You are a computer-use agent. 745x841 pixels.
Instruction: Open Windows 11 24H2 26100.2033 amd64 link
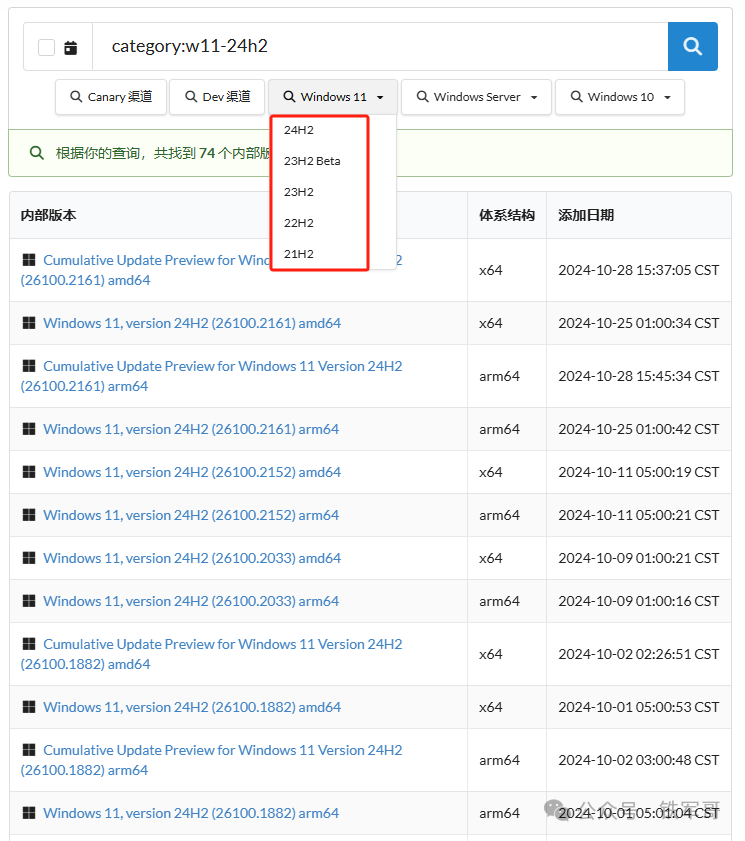pos(192,558)
